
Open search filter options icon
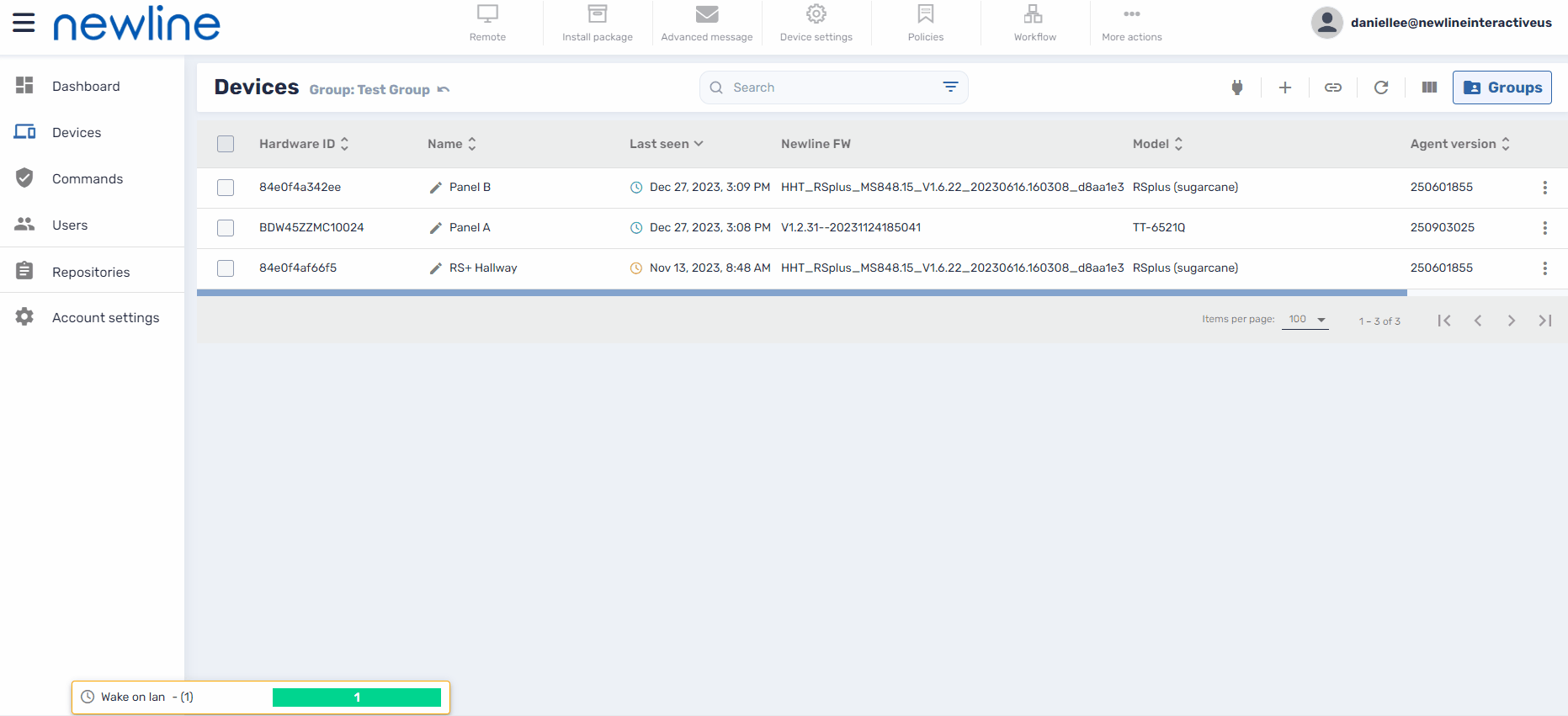(x=950, y=88)
